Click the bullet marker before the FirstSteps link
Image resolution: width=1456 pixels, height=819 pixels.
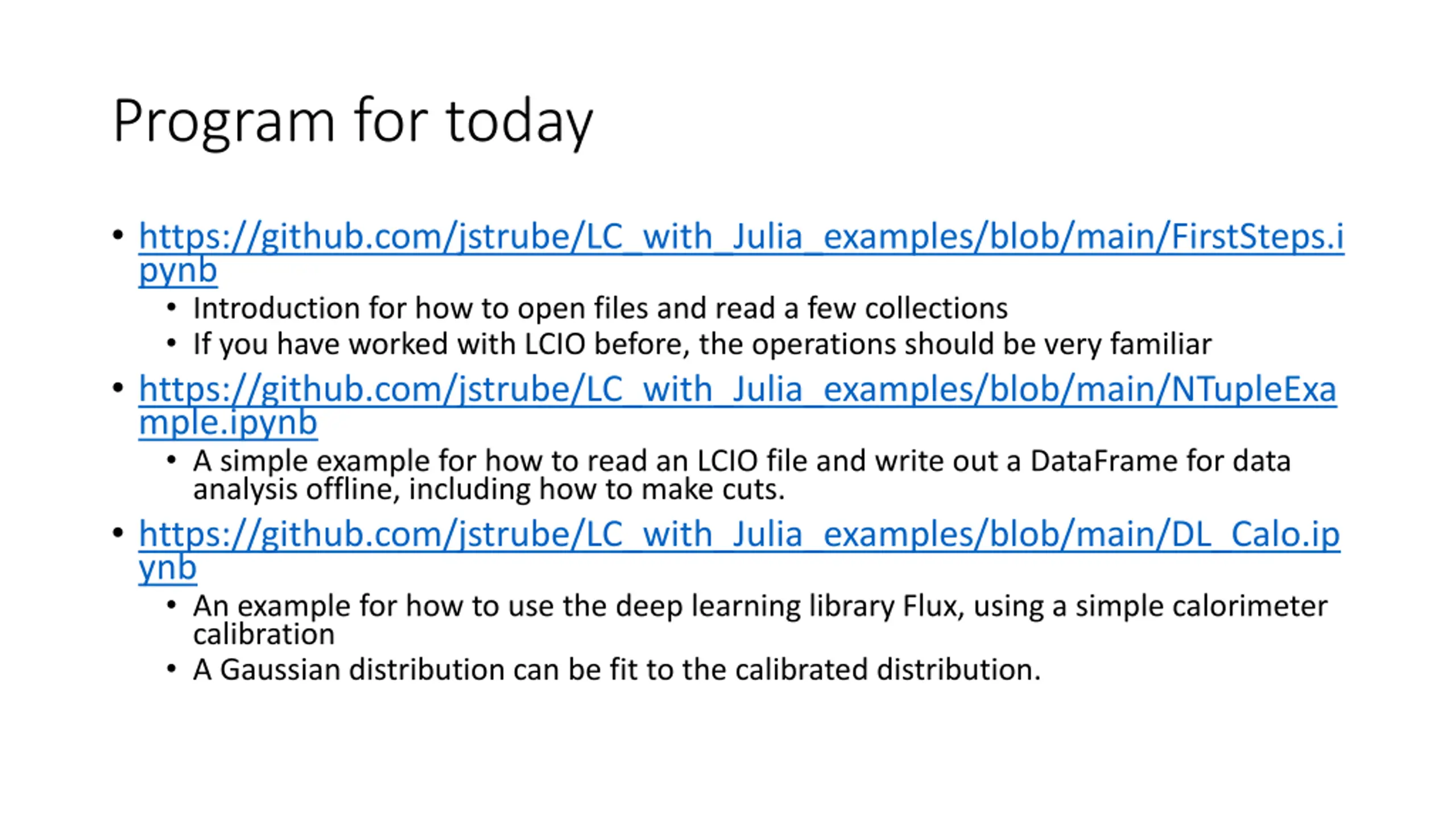118,235
